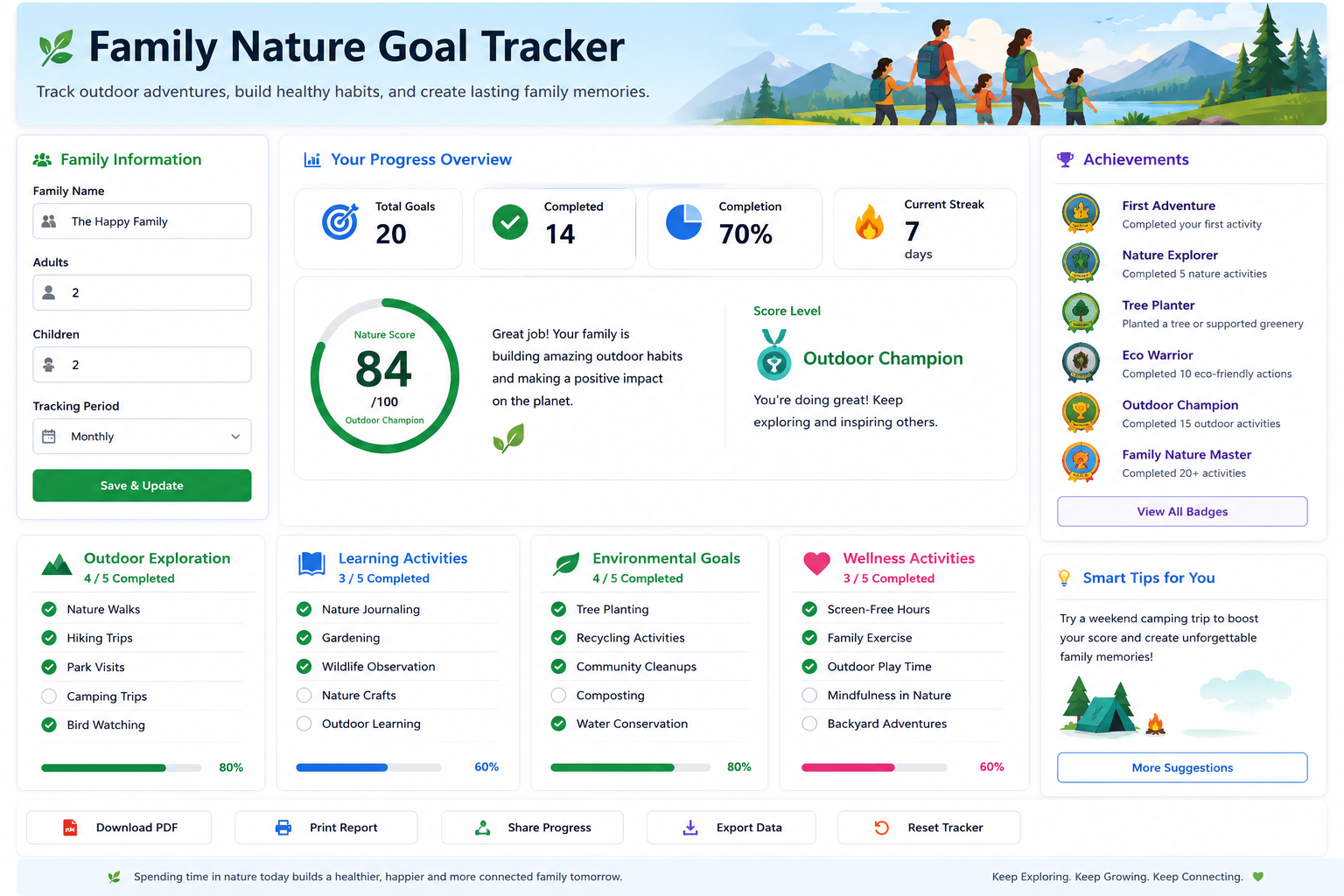Click the Environmental Goals leaf icon
The width and height of the screenshot is (1344, 896).
[x=566, y=564]
